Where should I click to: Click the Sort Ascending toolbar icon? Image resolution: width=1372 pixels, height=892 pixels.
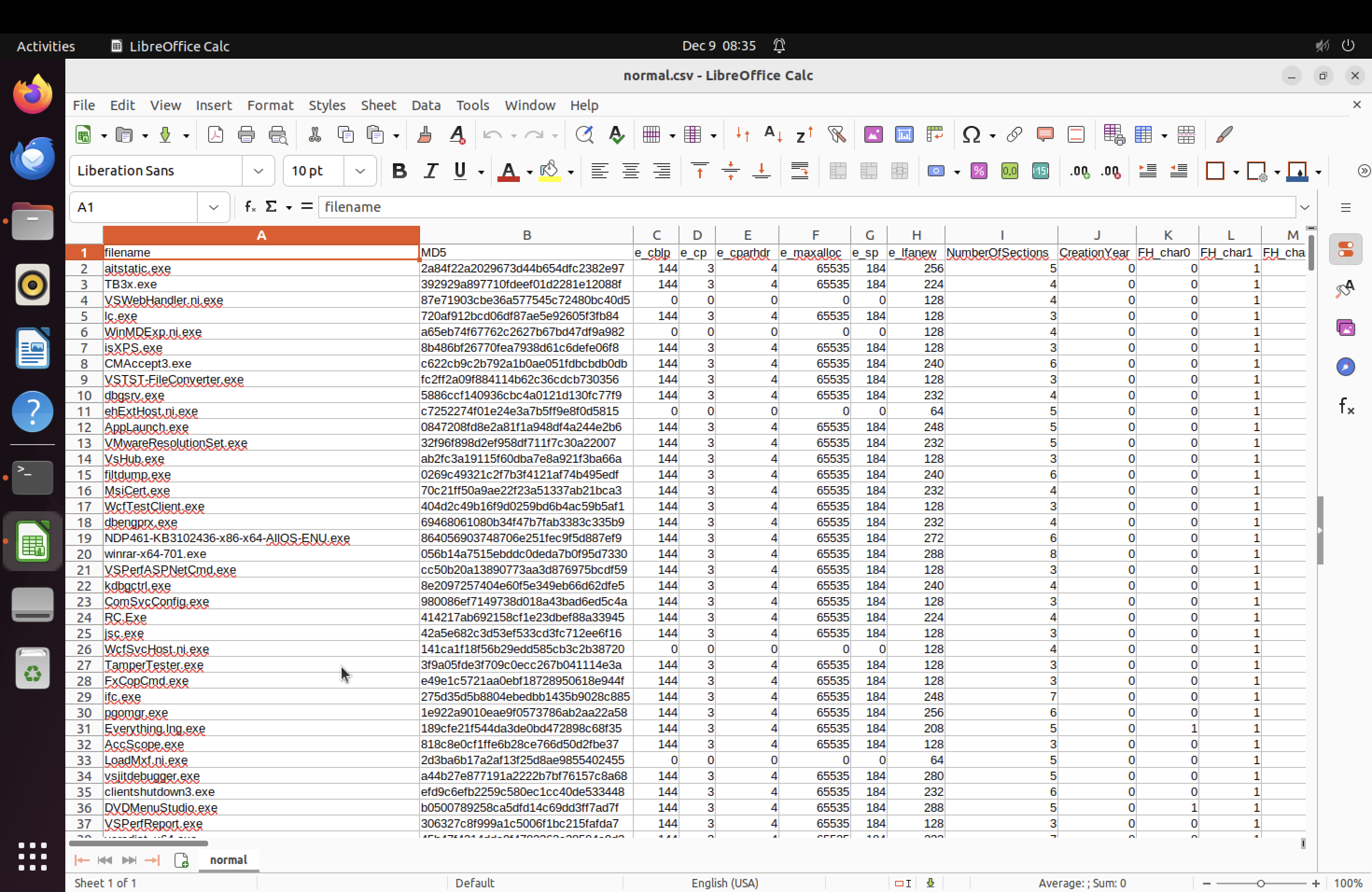[772, 135]
